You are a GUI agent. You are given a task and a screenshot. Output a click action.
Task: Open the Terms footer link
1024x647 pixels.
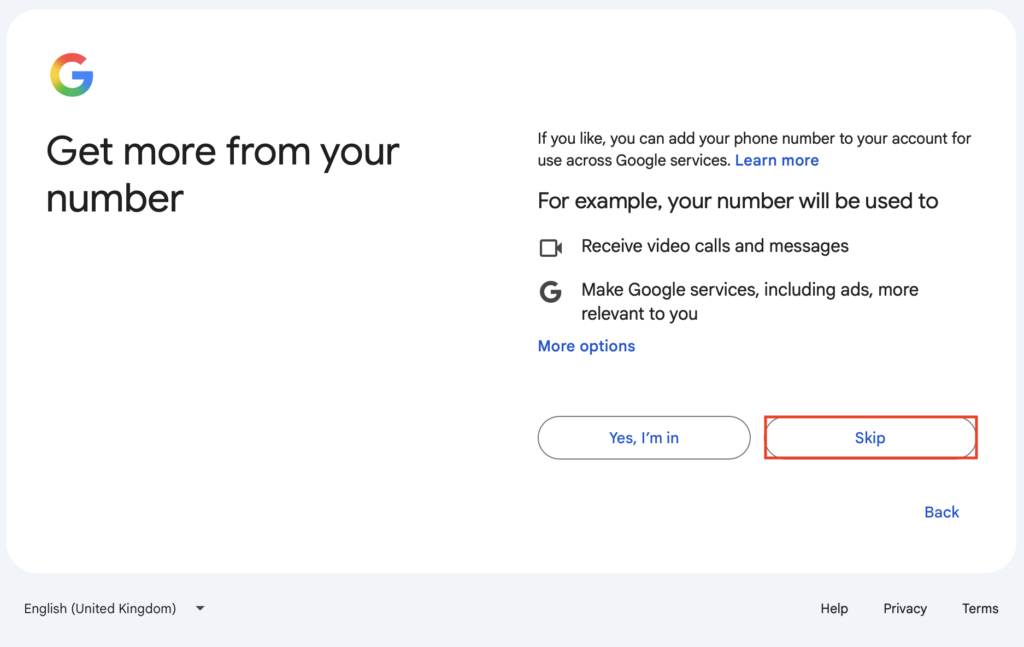980,608
